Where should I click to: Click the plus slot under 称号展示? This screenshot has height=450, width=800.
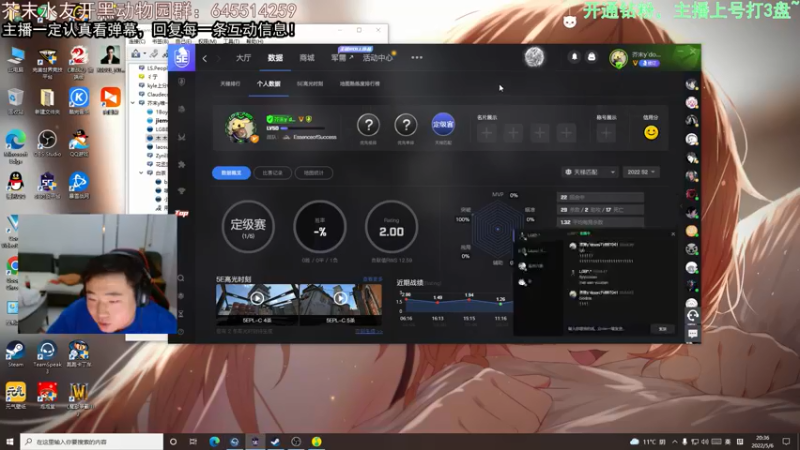point(606,133)
